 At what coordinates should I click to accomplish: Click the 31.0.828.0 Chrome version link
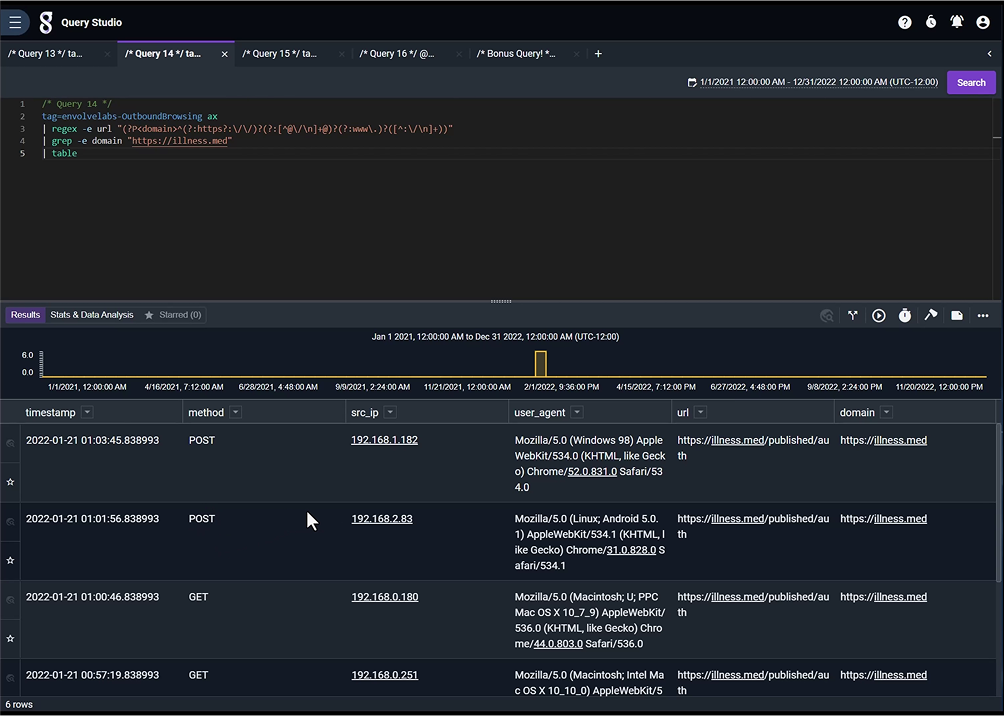631,550
